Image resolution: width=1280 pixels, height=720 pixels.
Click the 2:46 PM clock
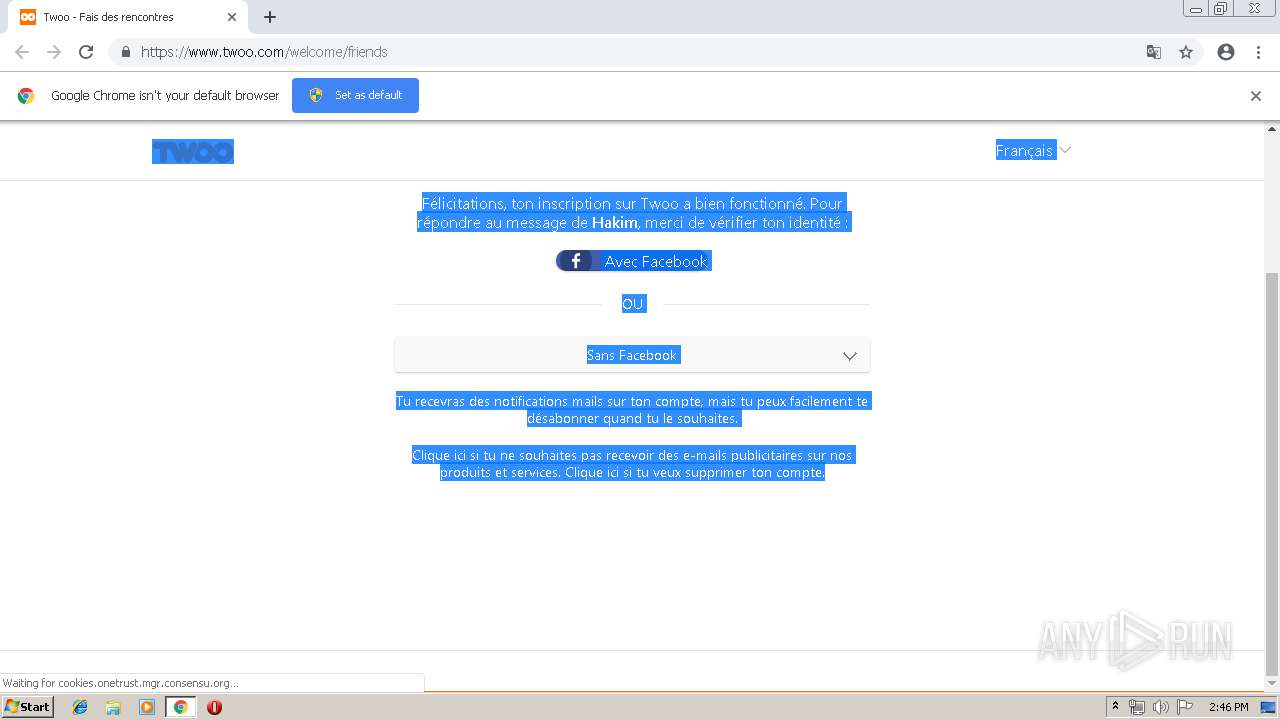click(1228, 707)
